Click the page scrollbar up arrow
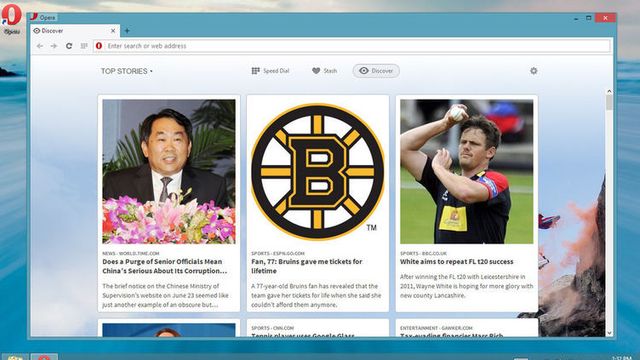Viewport: 640px width, 360px height. tap(609, 91)
